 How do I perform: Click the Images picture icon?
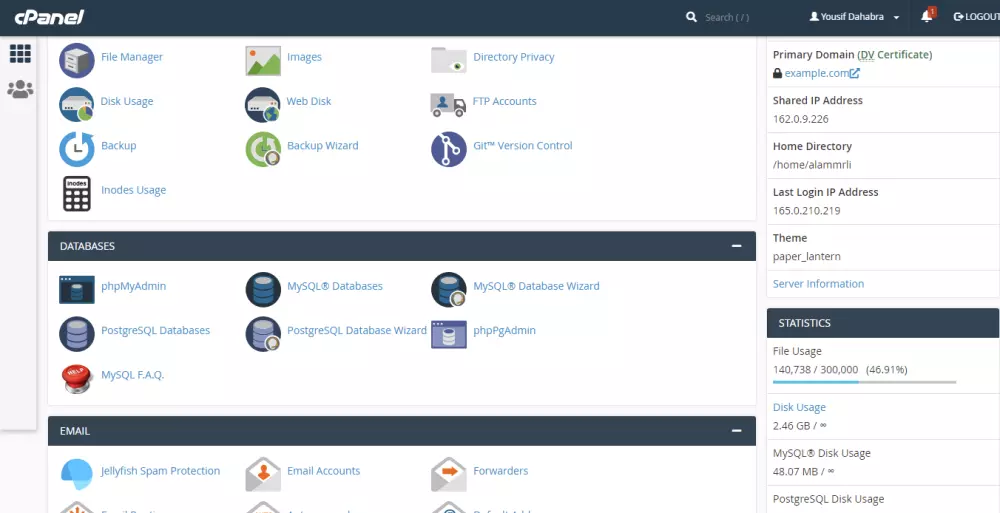coord(263,61)
